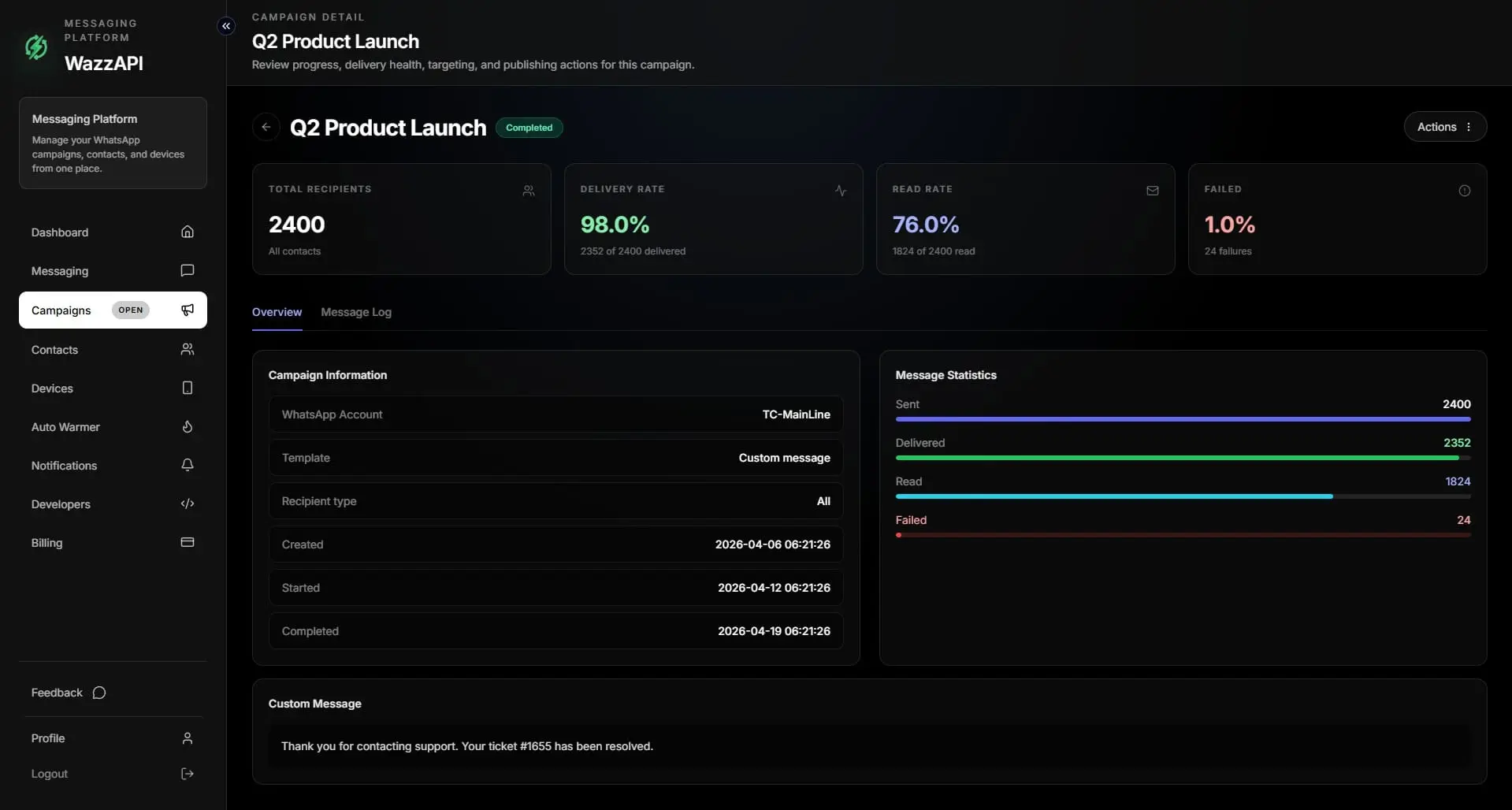Open Contacts in the sidebar
1512x810 pixels.
coord(113,350)
